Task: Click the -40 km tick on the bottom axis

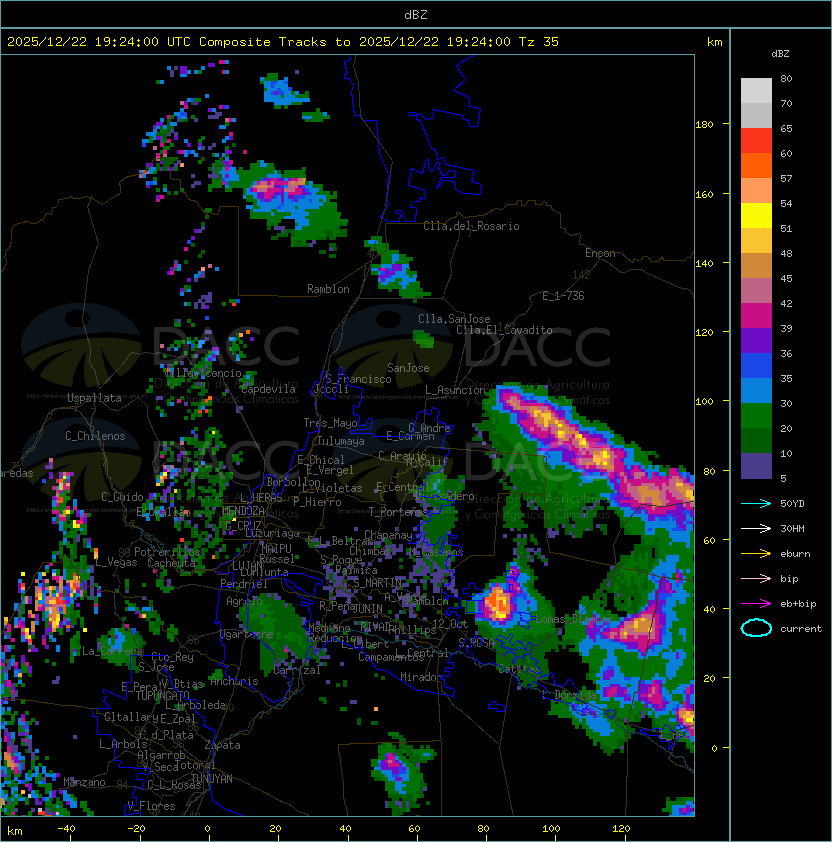Action: point(66,829)
